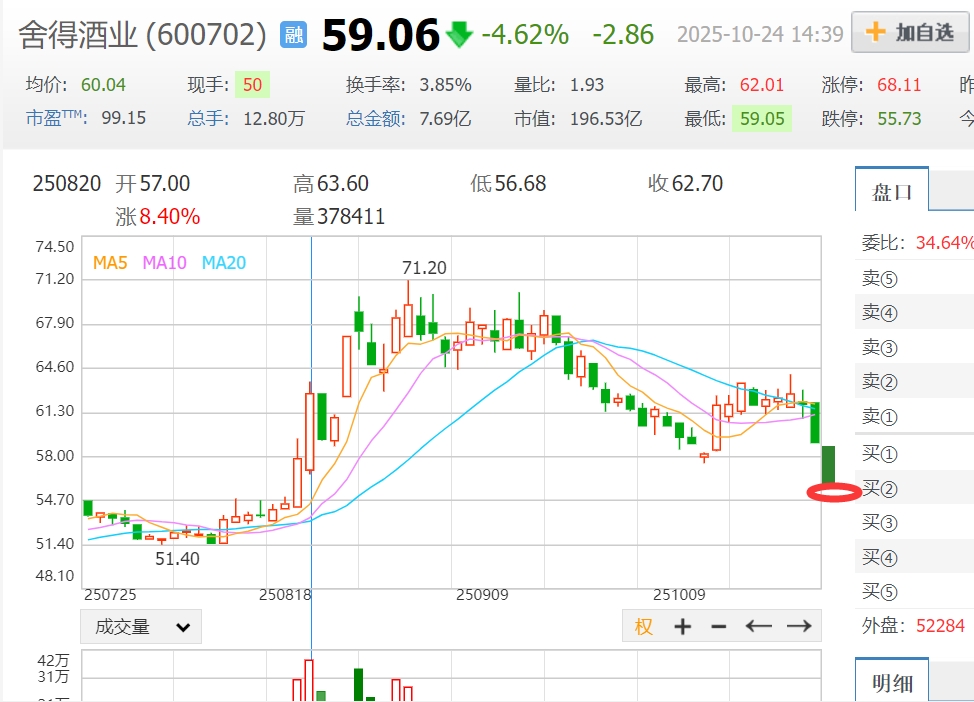
Task: Add stock with 加自选 button
Action: click(x=910, y=32)
